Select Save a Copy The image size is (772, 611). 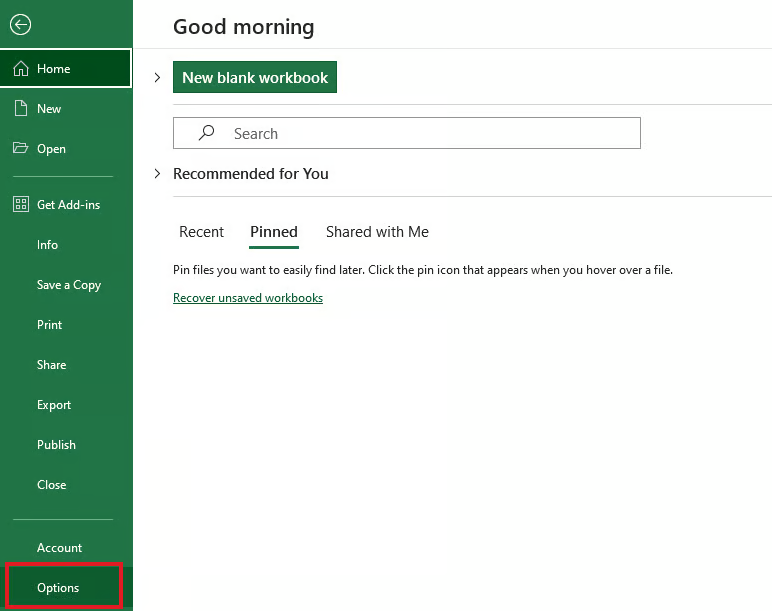tap(69, 285)
